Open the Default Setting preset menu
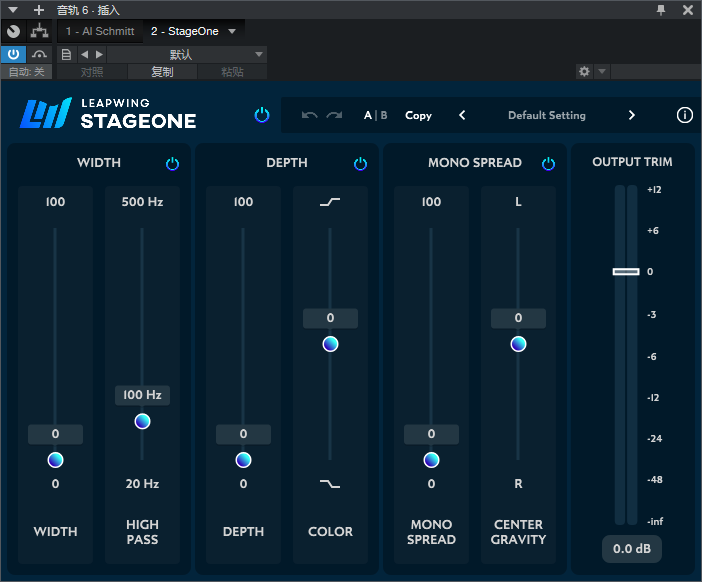The image size is (702, 582). click(x=547, y=116)
